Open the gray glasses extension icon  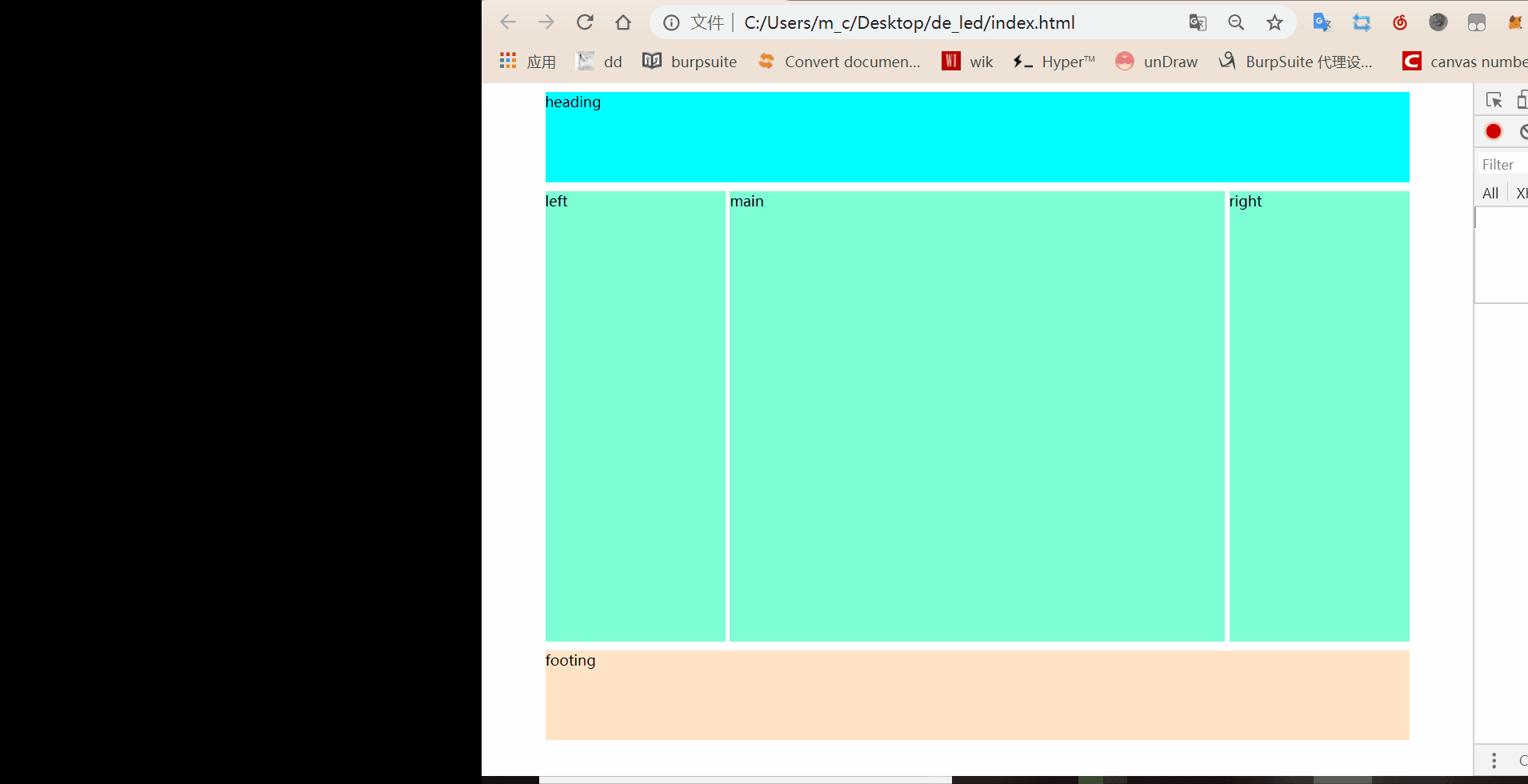coord(1476,22)
